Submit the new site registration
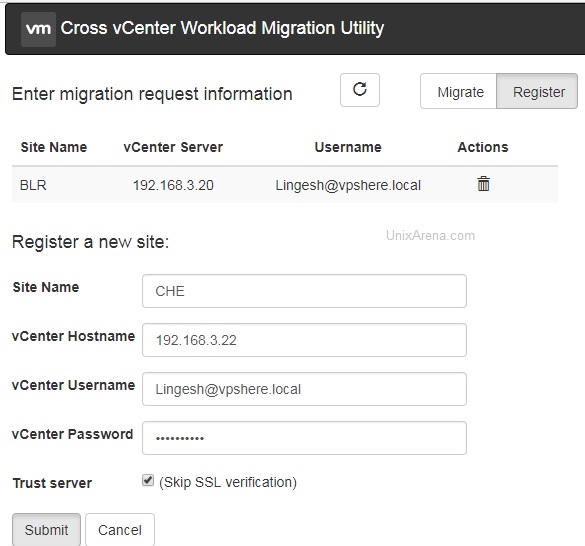The width and height of the screenshot is (585, 546). click(46, 530)
